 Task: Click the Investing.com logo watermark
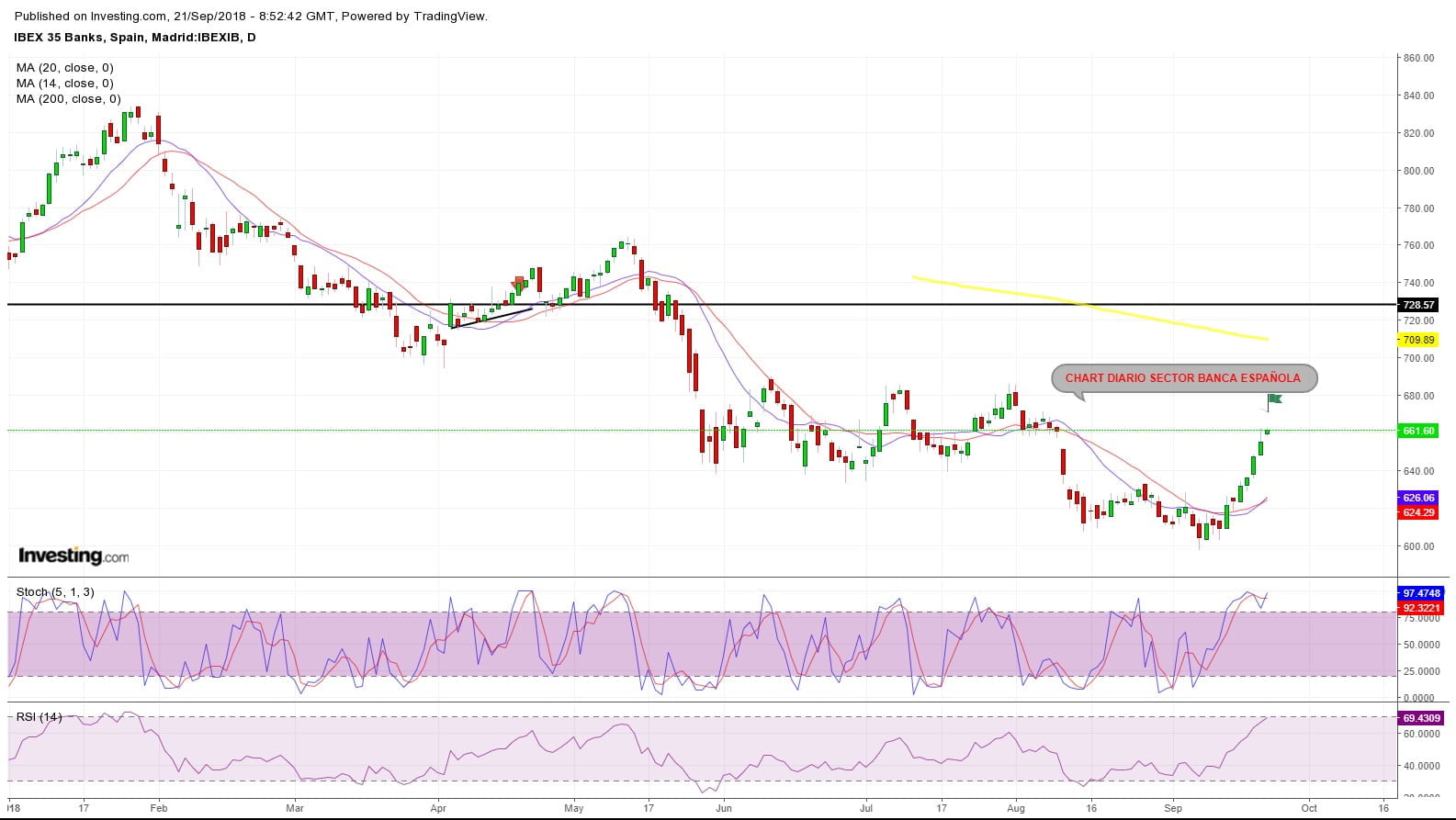pos(73,556)
